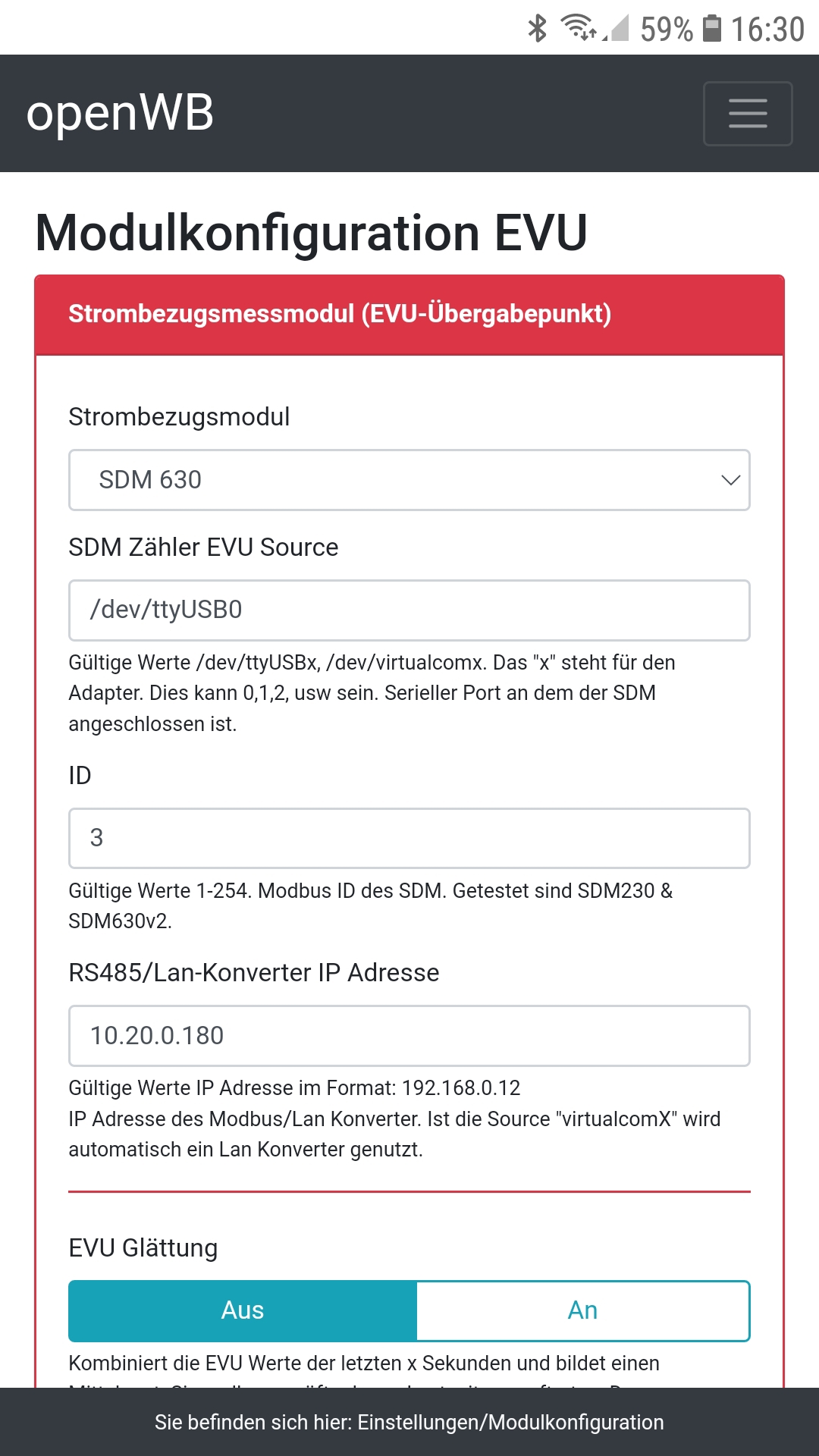The image size is (819, 1456).
Task: Tap the battery status icon
Action: 711,29
